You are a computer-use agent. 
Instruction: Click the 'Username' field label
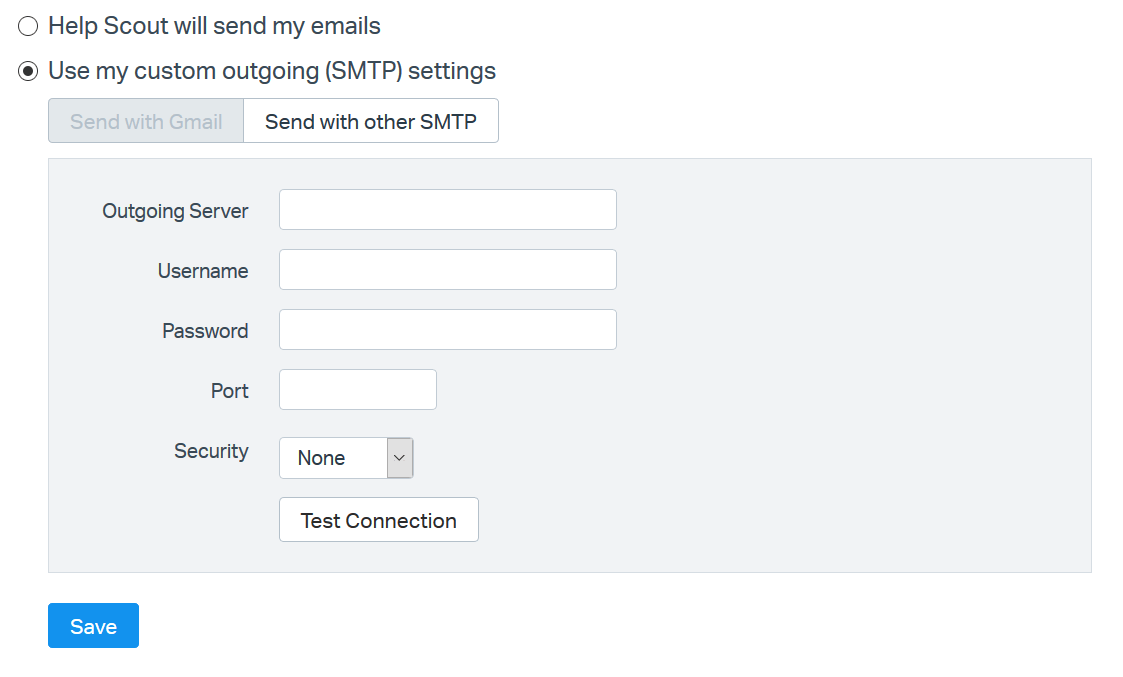coord(203,271)
